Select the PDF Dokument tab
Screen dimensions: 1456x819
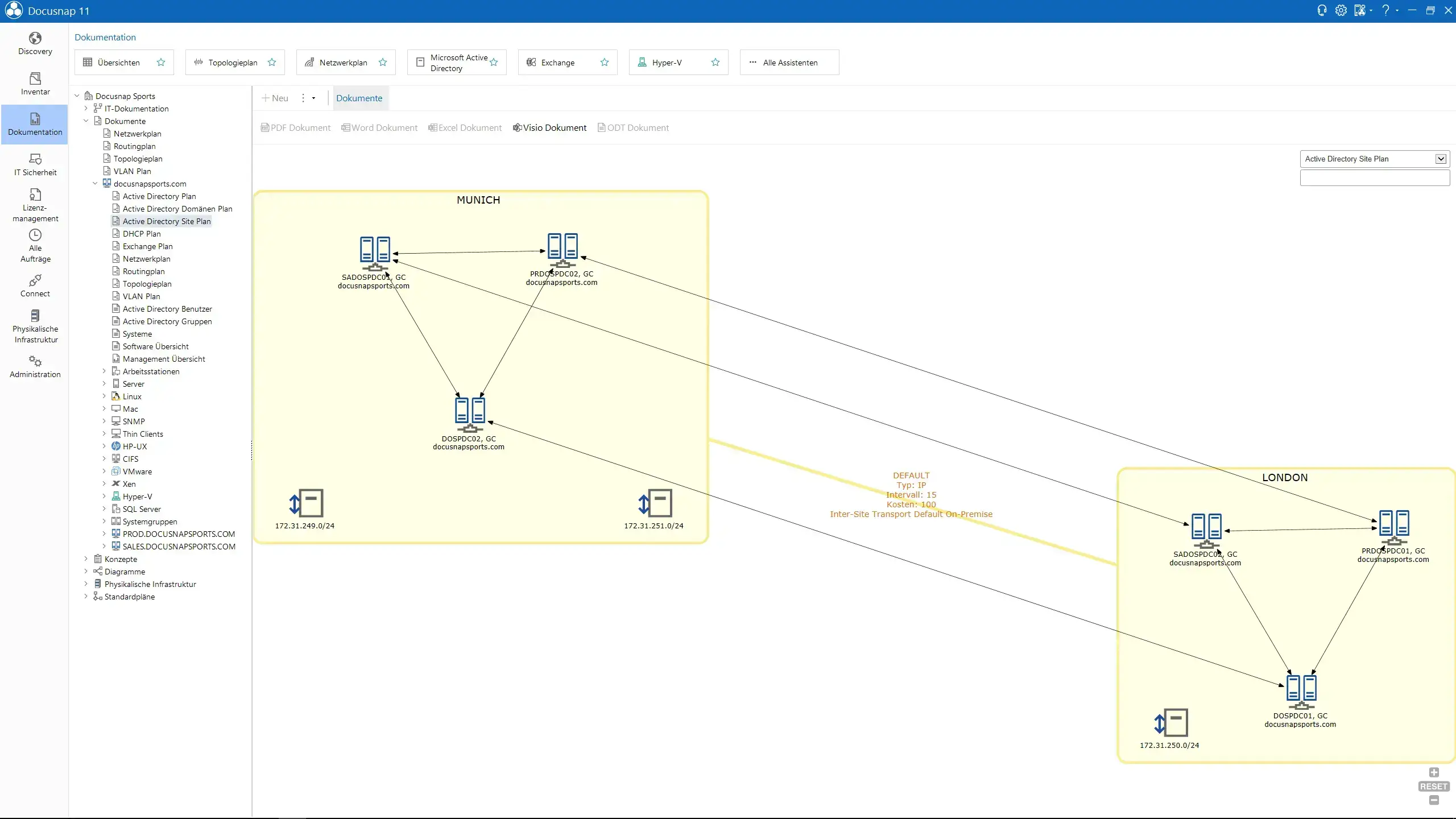[x=296, y=128]
